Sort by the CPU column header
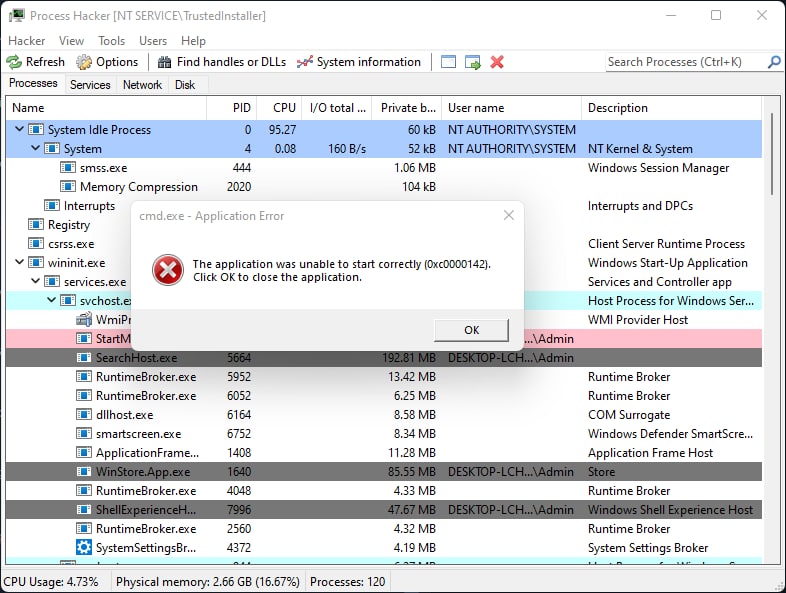786x593 pixels. point(279,108)
